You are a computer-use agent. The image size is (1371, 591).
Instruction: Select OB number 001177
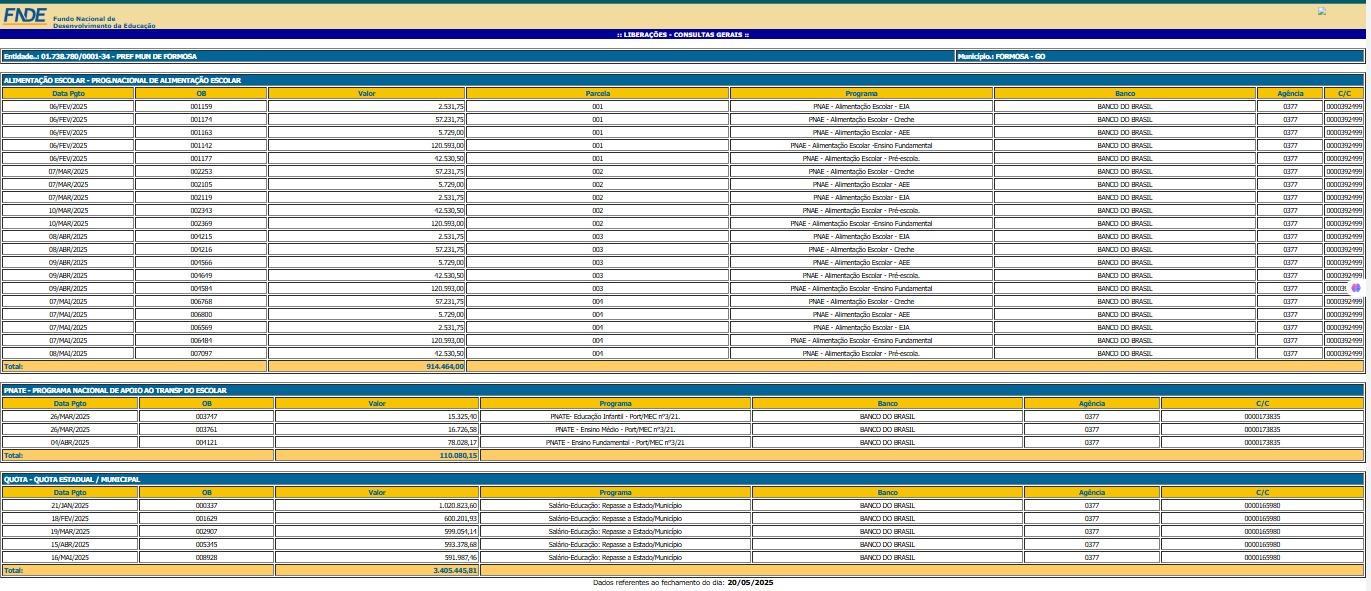coord(201,158)
